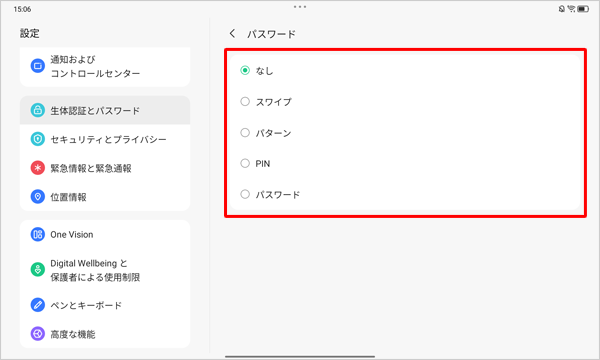
Task: Click the pen and keyboard icon
Action: [38, 305]
